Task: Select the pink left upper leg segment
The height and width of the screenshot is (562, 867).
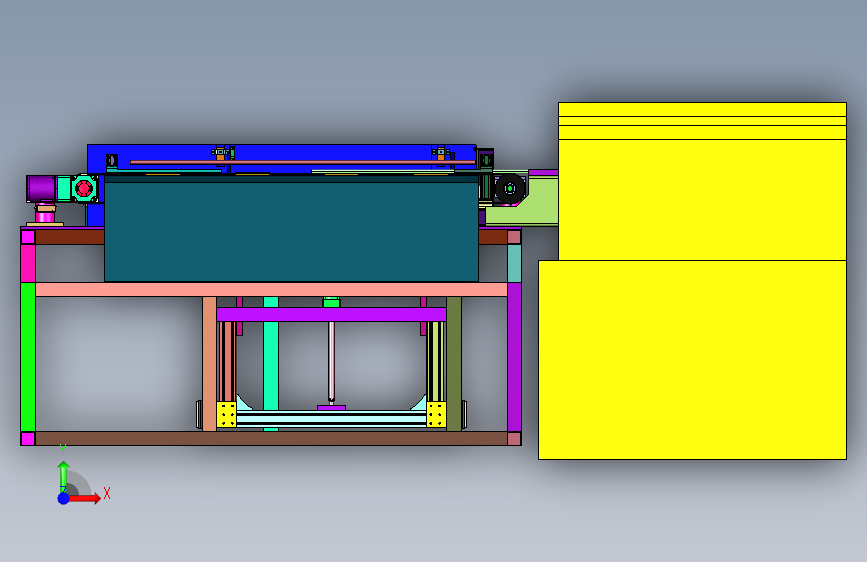Action: 28,263
